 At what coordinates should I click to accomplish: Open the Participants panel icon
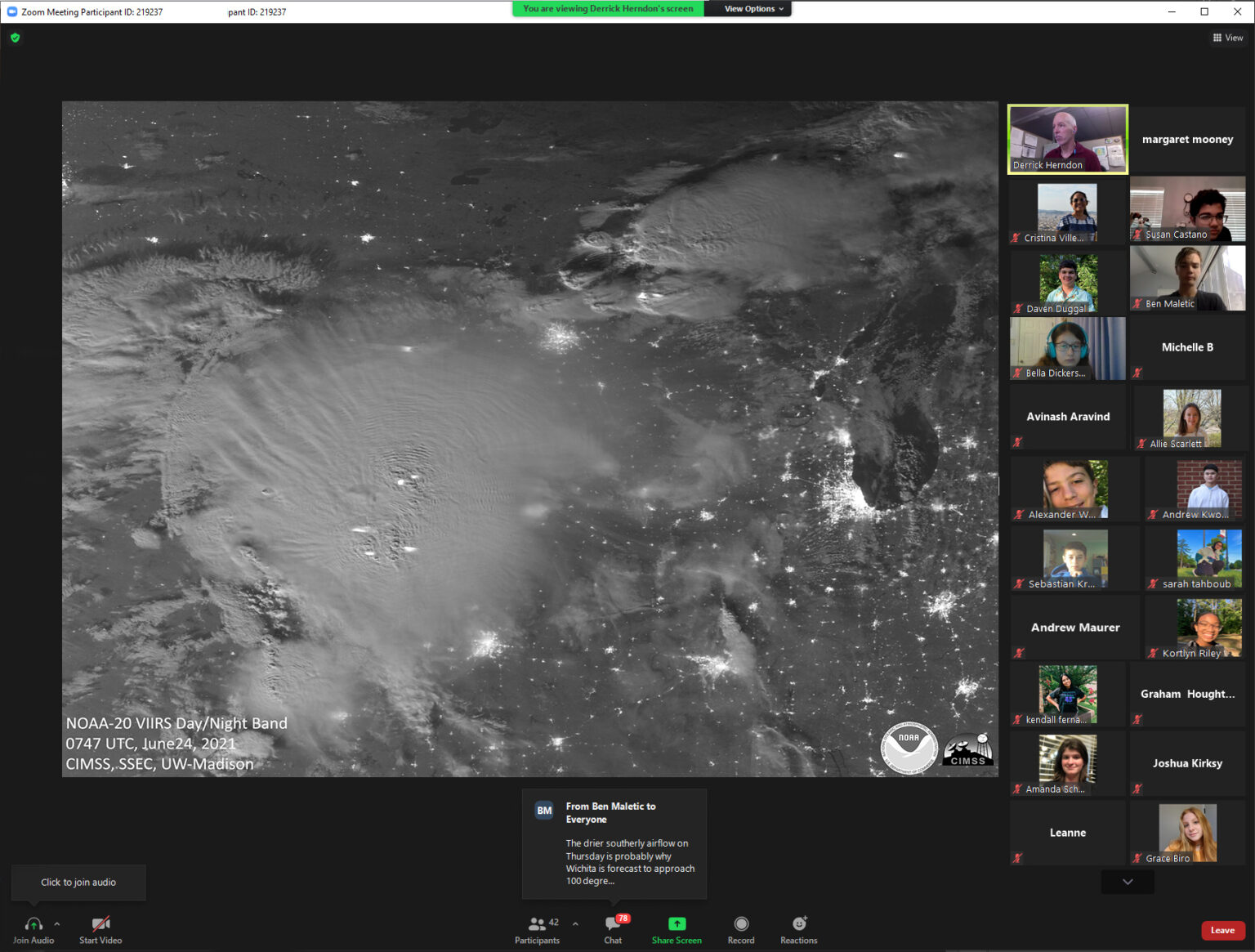(x=537, y=924)
